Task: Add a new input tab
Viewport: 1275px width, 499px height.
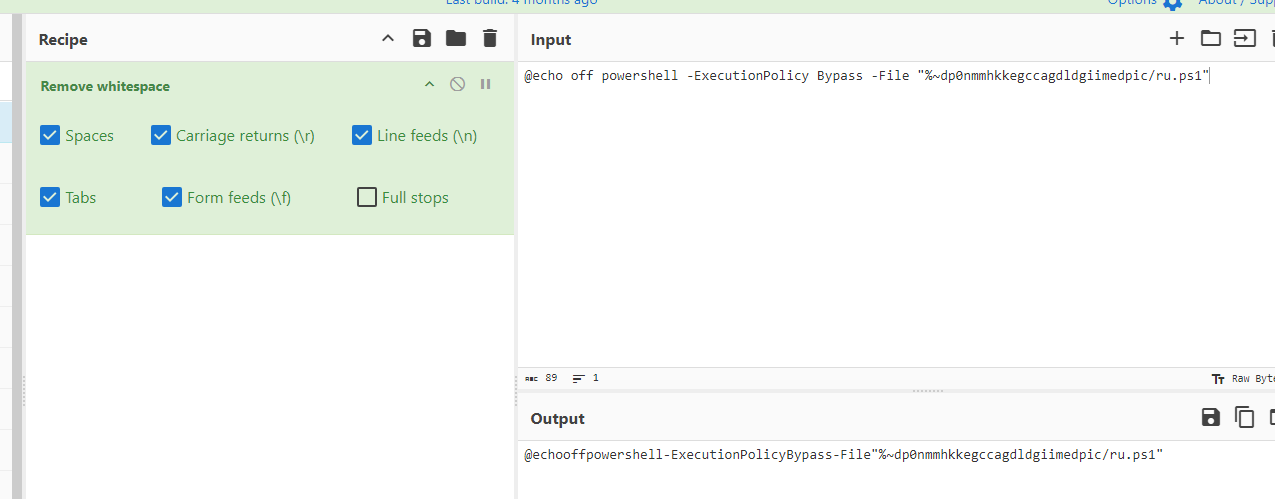Action: [1177, 39]
